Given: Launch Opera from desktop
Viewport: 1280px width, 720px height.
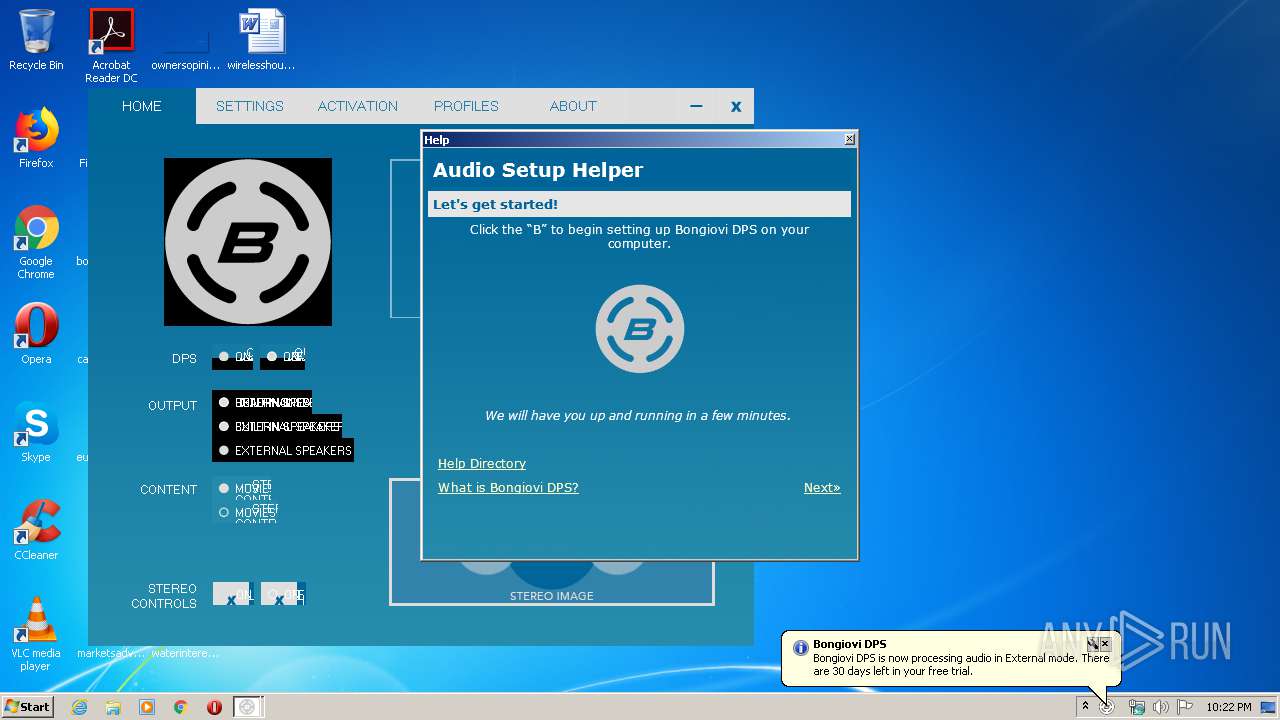Looking at the screenshot, I should [x=36, y=333].
